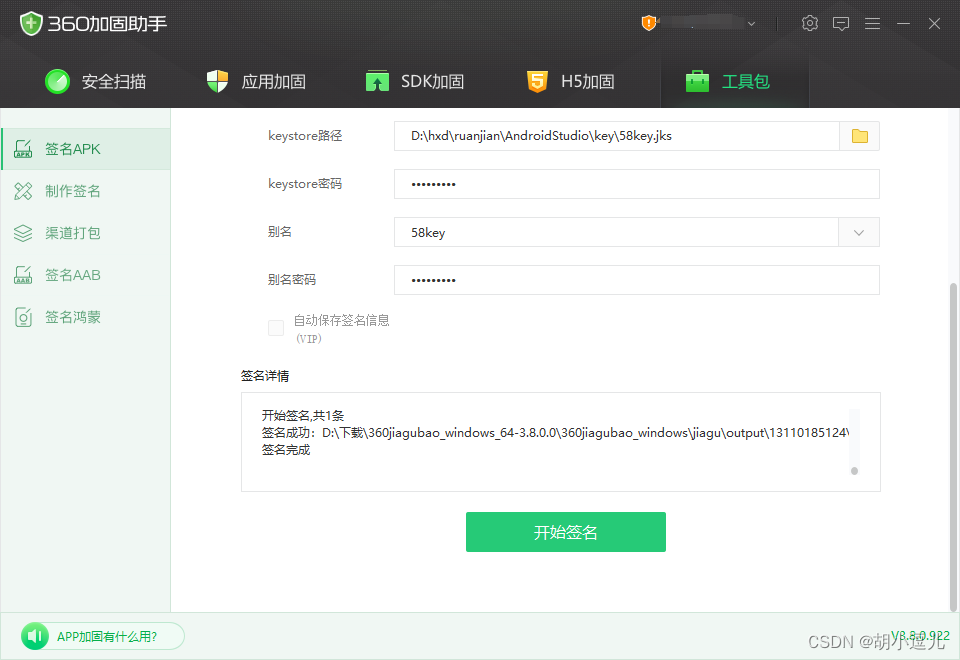Expand the account dropdown arrow in title bar
Viewport: 960px width, 660px height.
[751, 24]
